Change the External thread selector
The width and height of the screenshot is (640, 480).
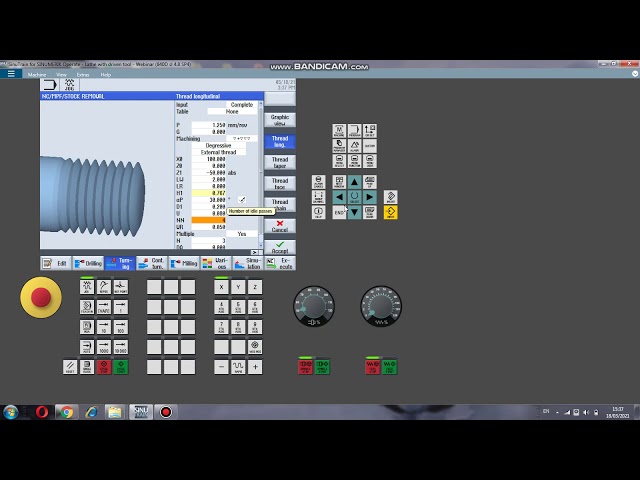click(218, 152)
